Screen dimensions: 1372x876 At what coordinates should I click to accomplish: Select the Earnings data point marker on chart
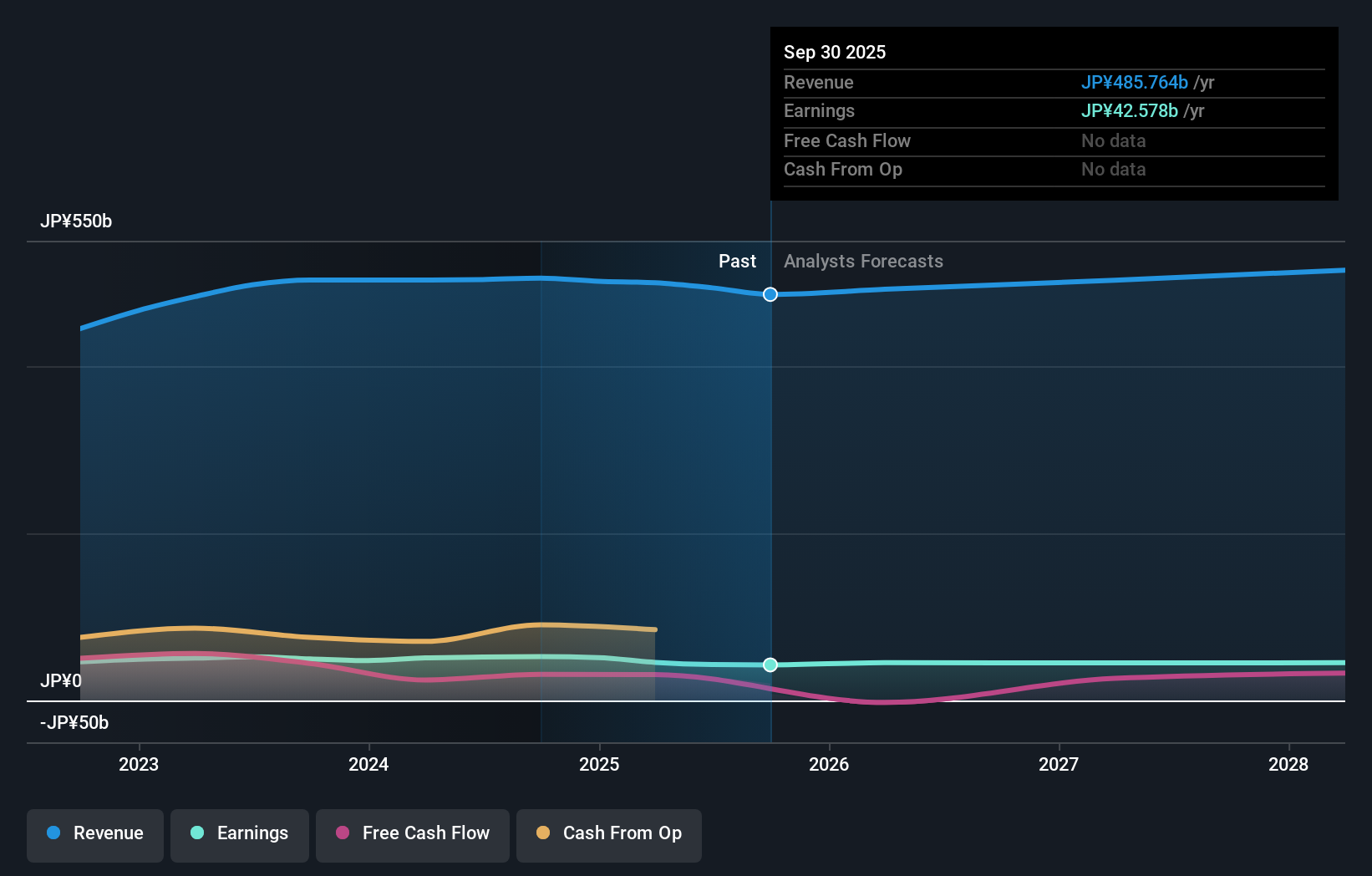point(770,665)
